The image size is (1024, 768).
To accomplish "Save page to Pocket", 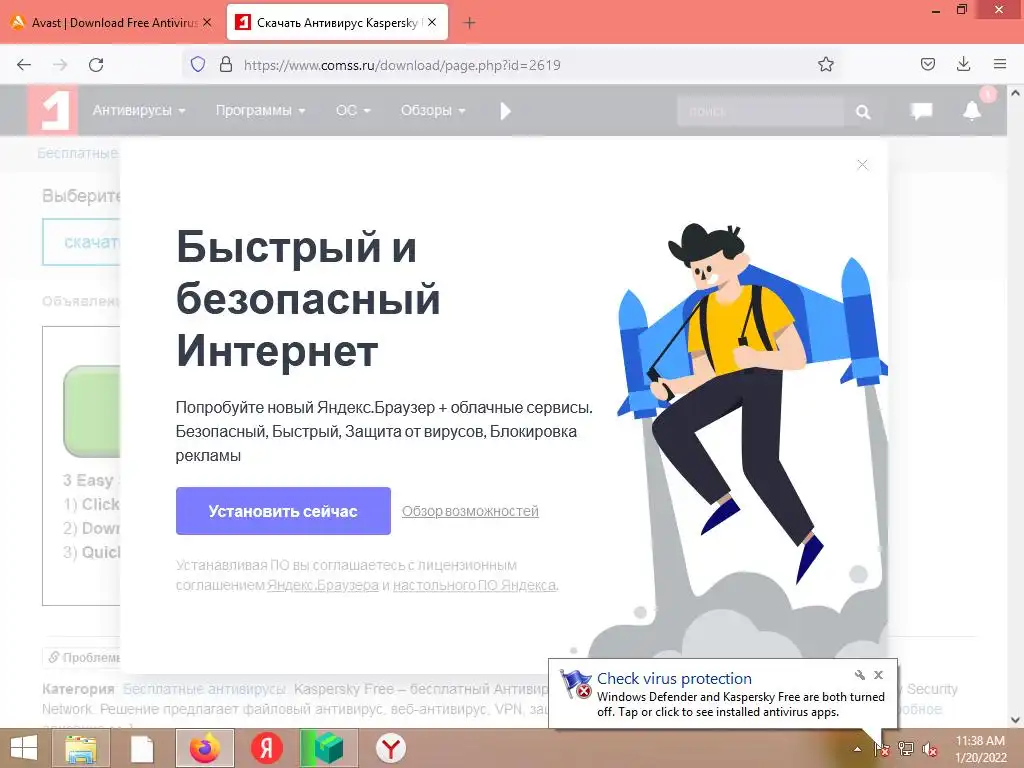I will coord(927,64).
